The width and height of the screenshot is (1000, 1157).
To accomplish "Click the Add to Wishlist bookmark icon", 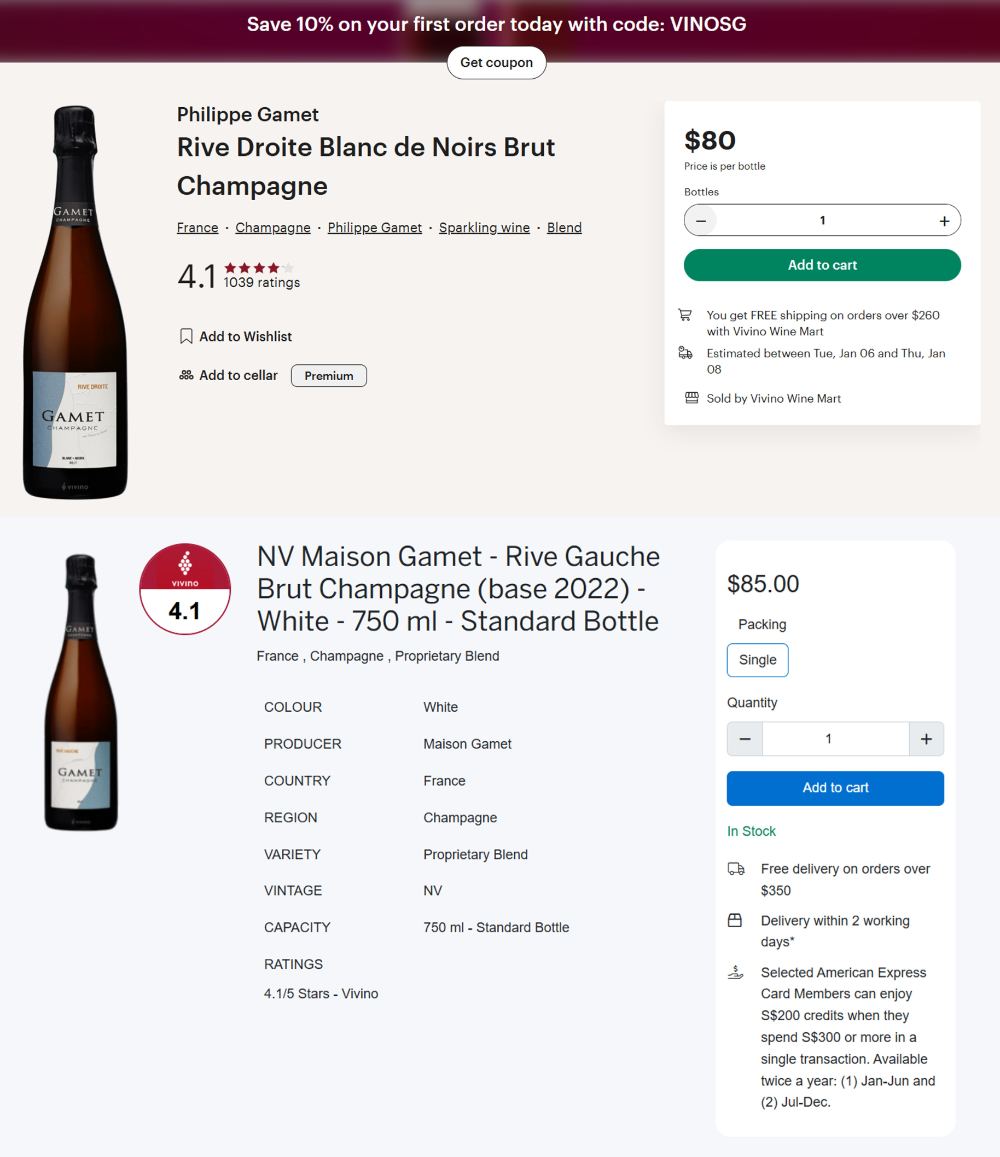I will (x=186, y=337).
